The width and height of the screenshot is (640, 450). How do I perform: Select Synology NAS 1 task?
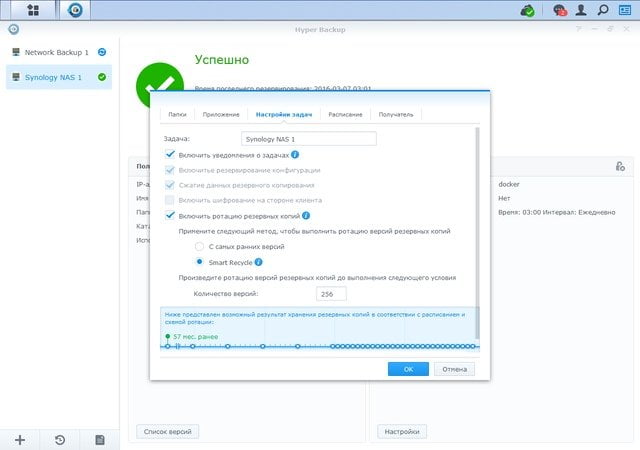(x=58, y=77)
